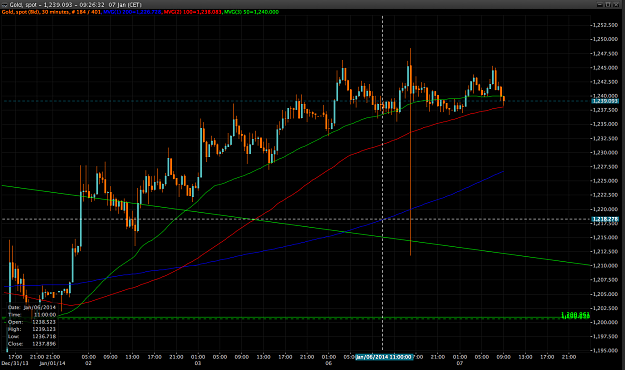Click the 1,227.500 price axis label

[605, 167]
